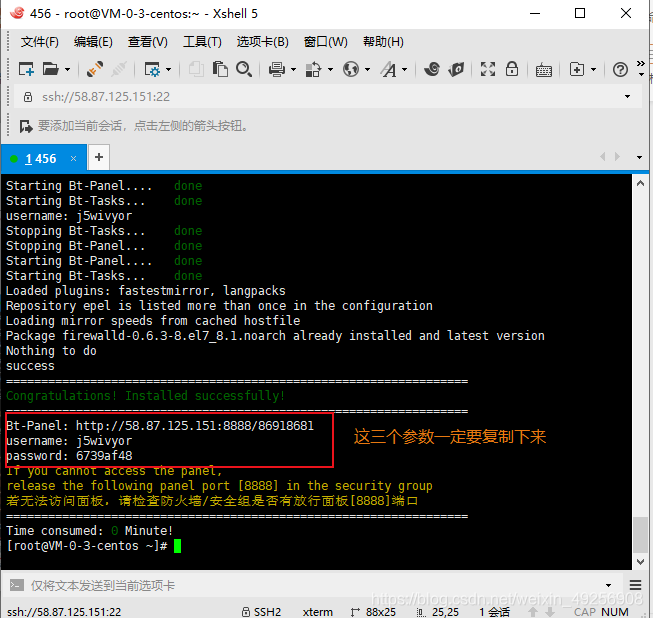Click the Lock screen padlock icon

point(512,69)
